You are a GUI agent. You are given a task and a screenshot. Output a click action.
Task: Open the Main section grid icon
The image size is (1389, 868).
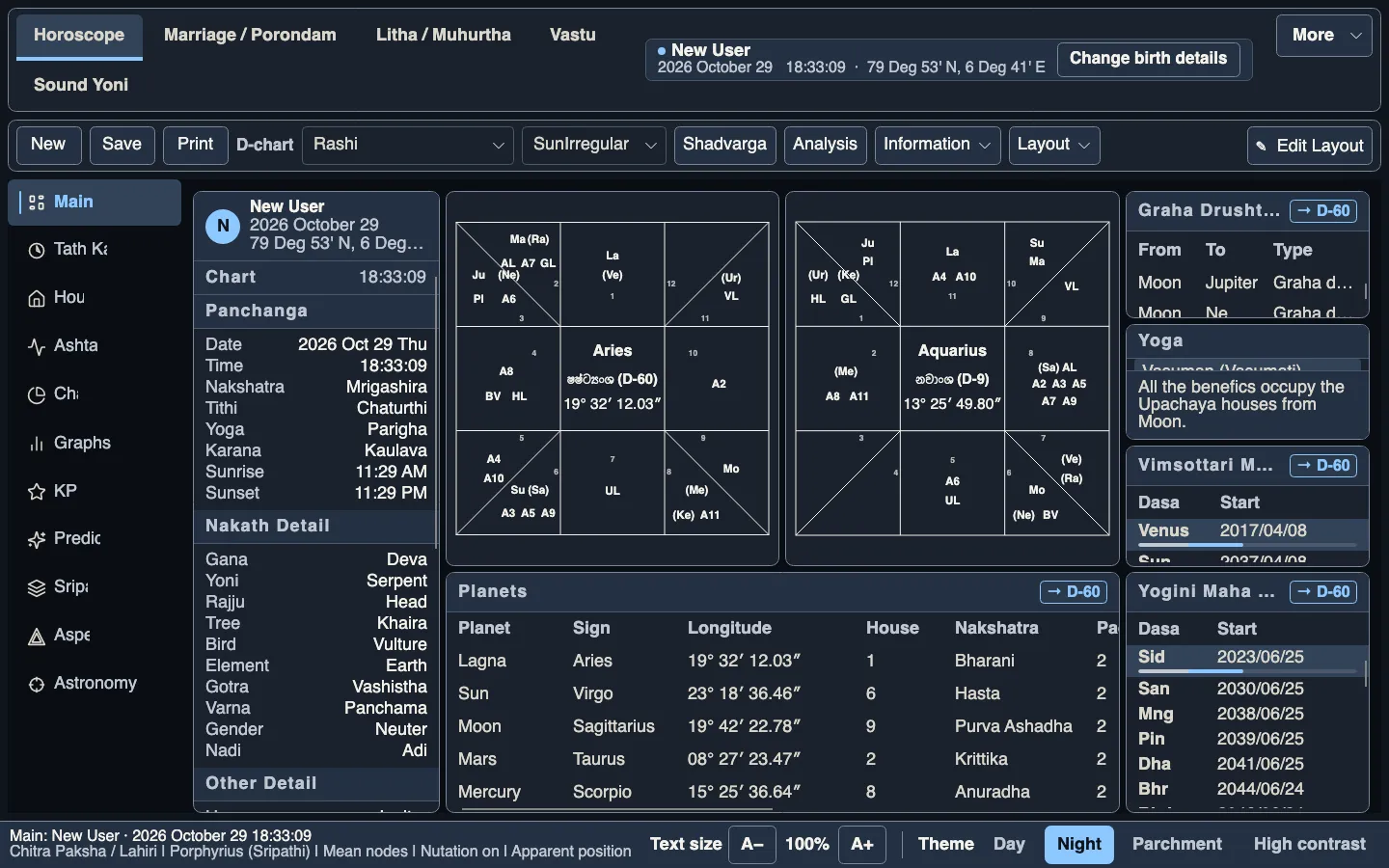click(37, 203)
